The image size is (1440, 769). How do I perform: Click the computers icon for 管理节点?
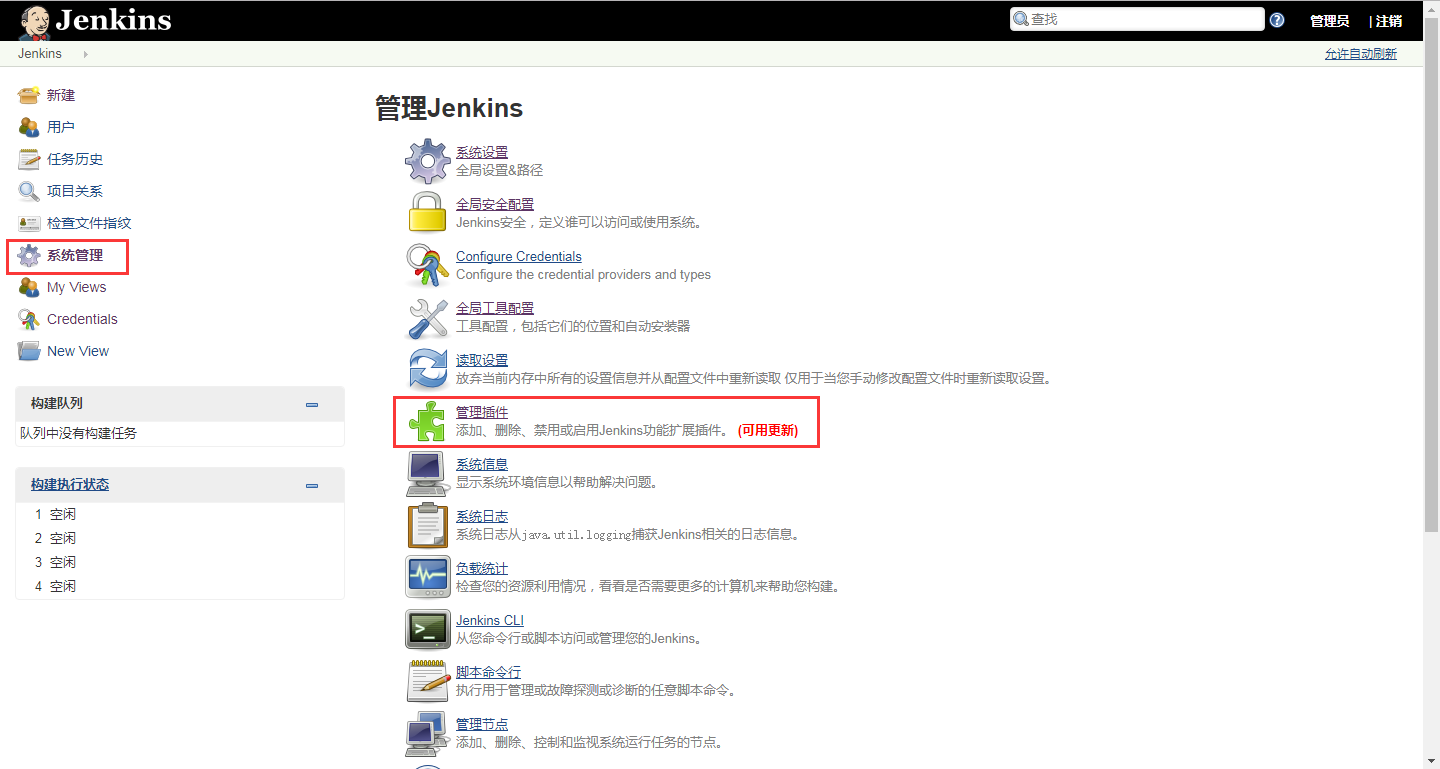[428, 733]
